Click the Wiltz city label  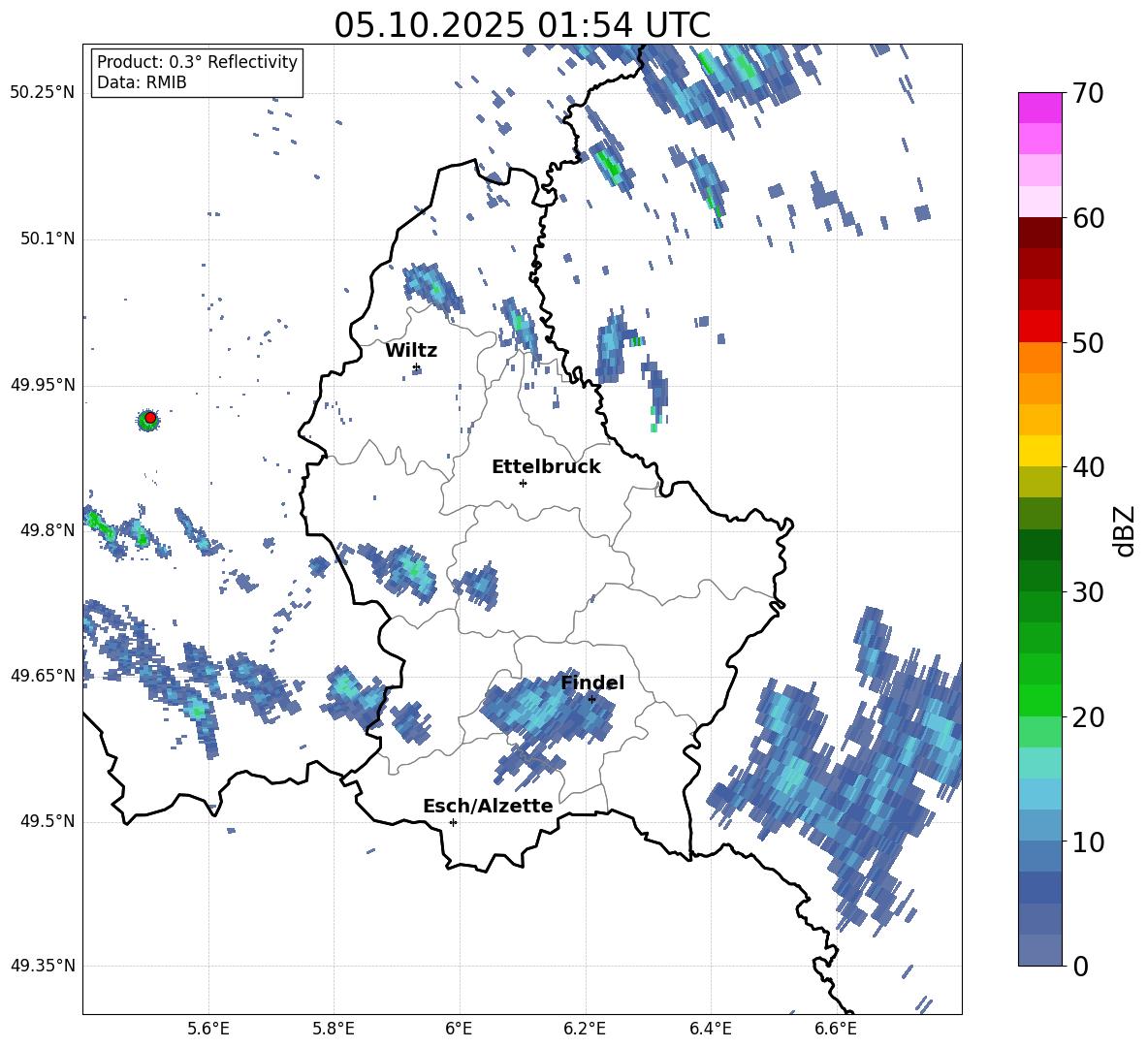click(x=411, y=351)
